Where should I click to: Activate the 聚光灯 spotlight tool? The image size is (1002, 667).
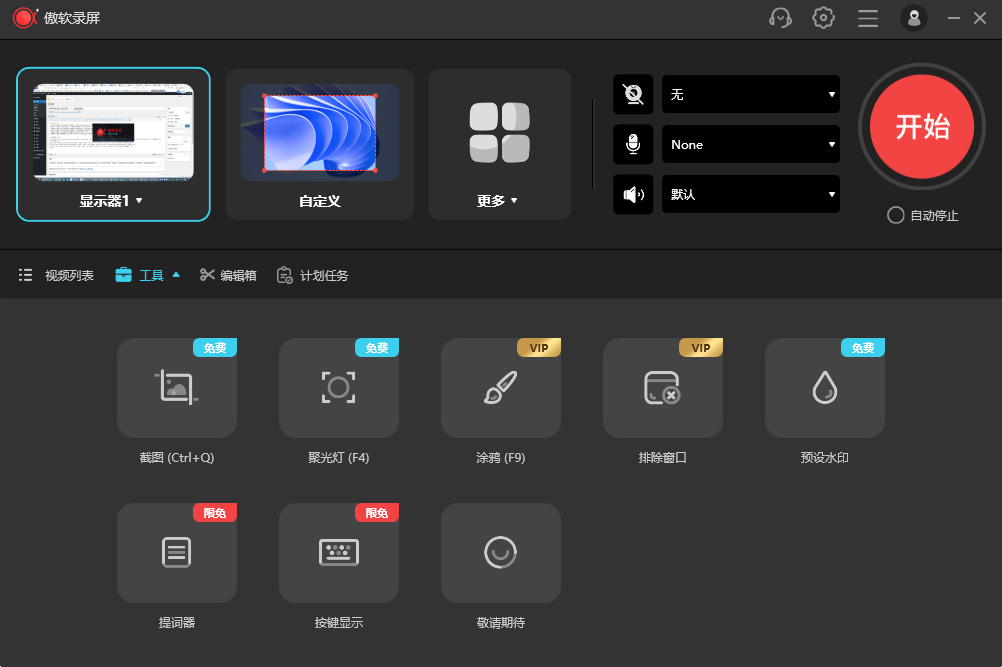pyautogui.click(x=339, y=388)
